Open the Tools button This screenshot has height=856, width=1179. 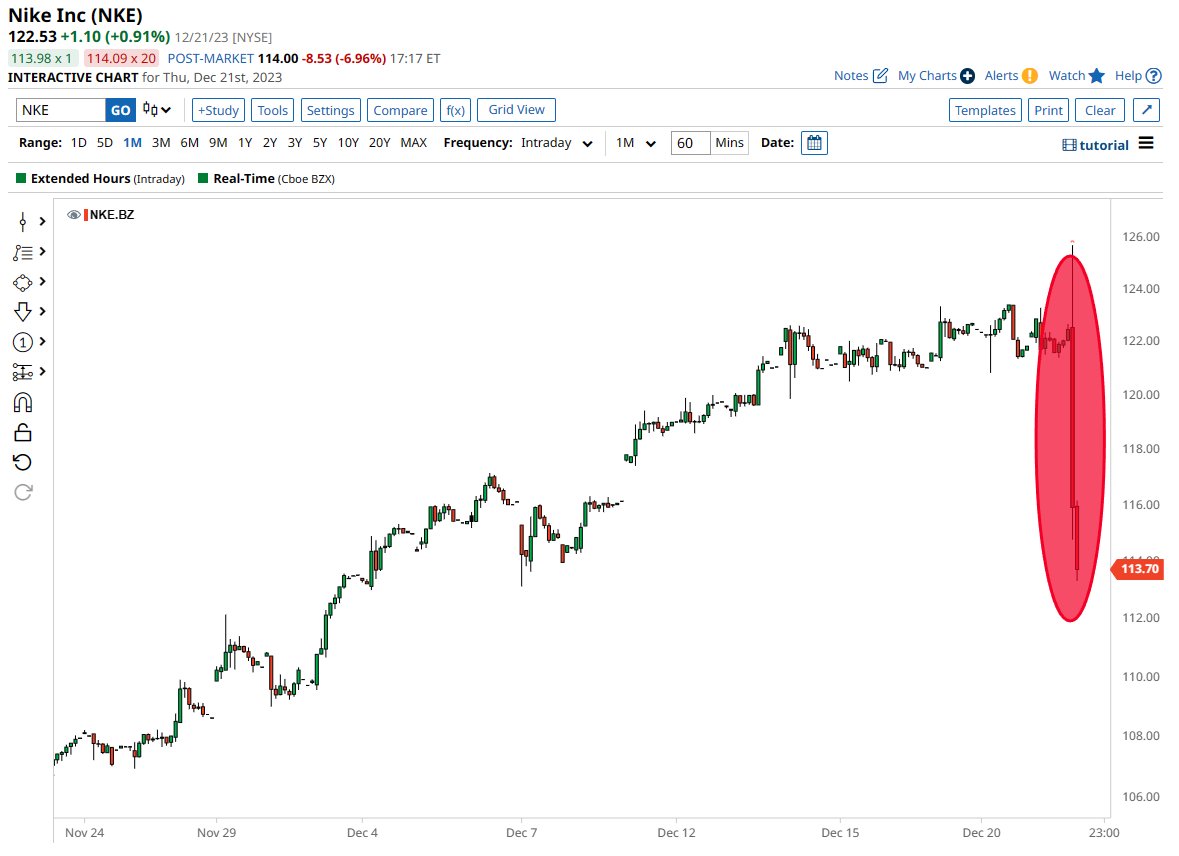coord(272,110)
